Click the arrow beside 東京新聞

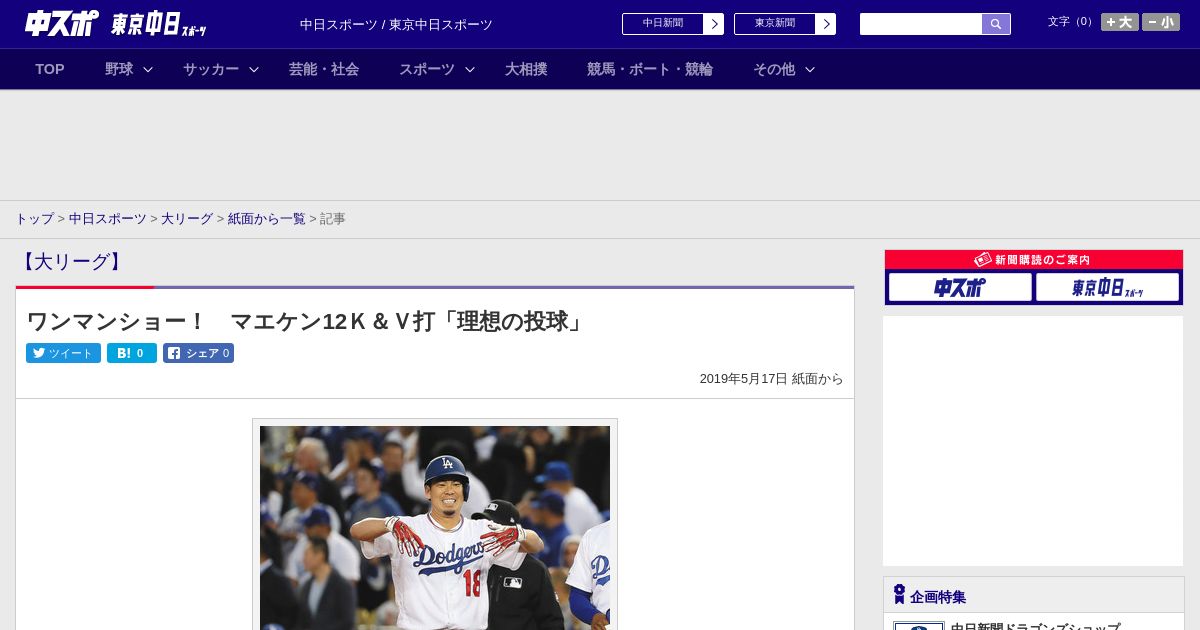pyautogui.click(x=826, y=24)
